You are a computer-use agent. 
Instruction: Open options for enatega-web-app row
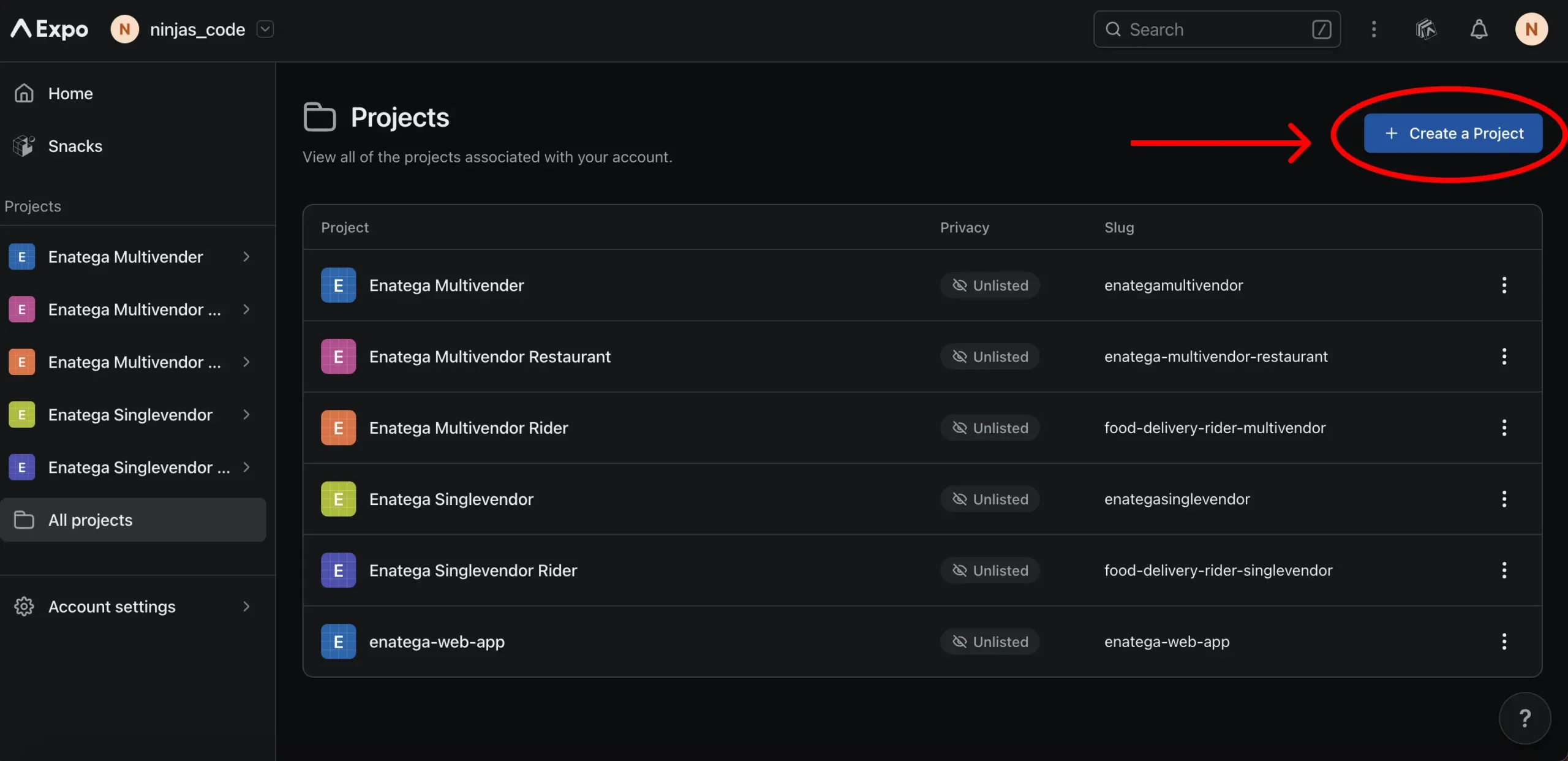(x=1504, y=642)
